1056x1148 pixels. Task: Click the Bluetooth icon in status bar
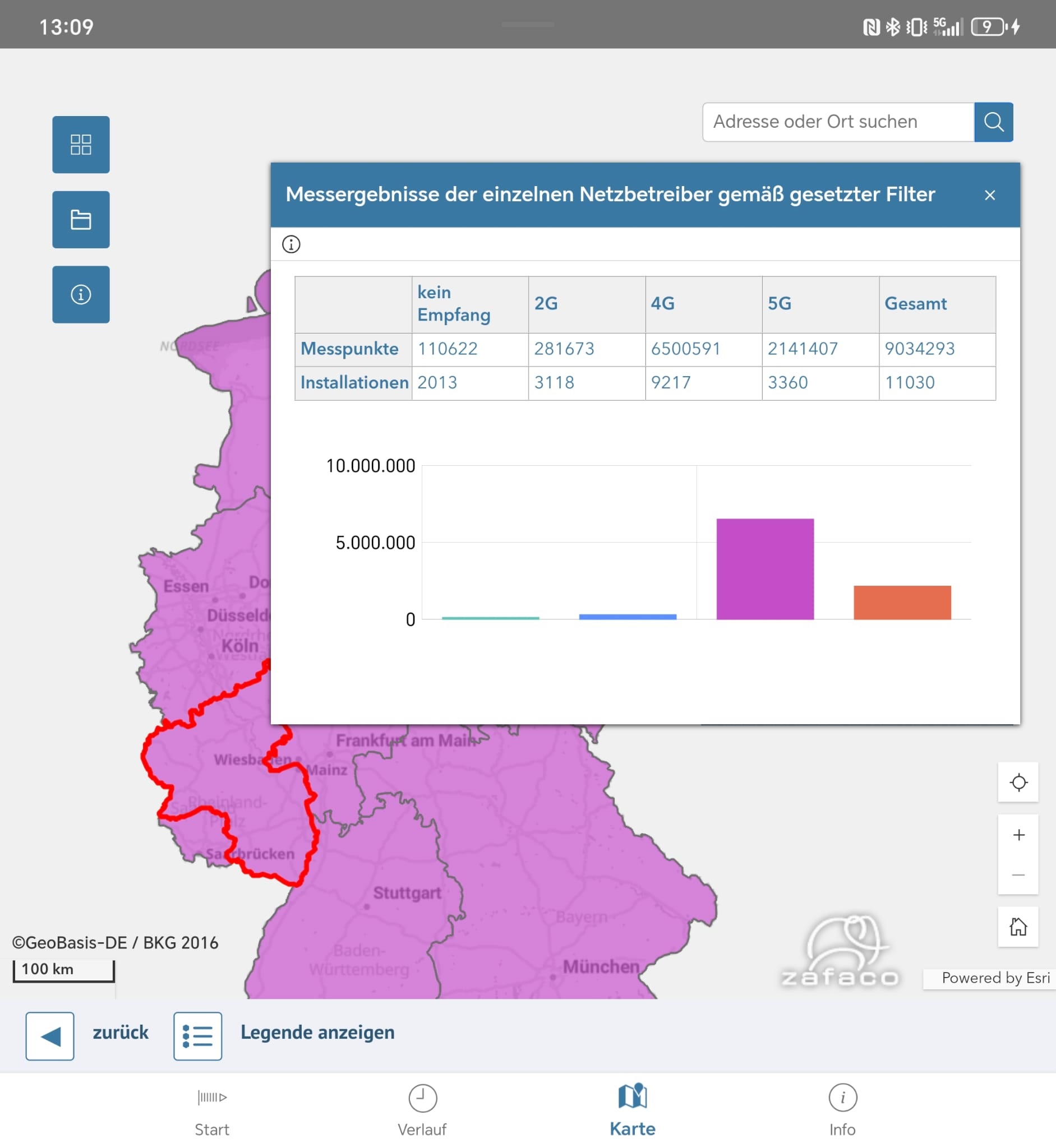point(893,27)
